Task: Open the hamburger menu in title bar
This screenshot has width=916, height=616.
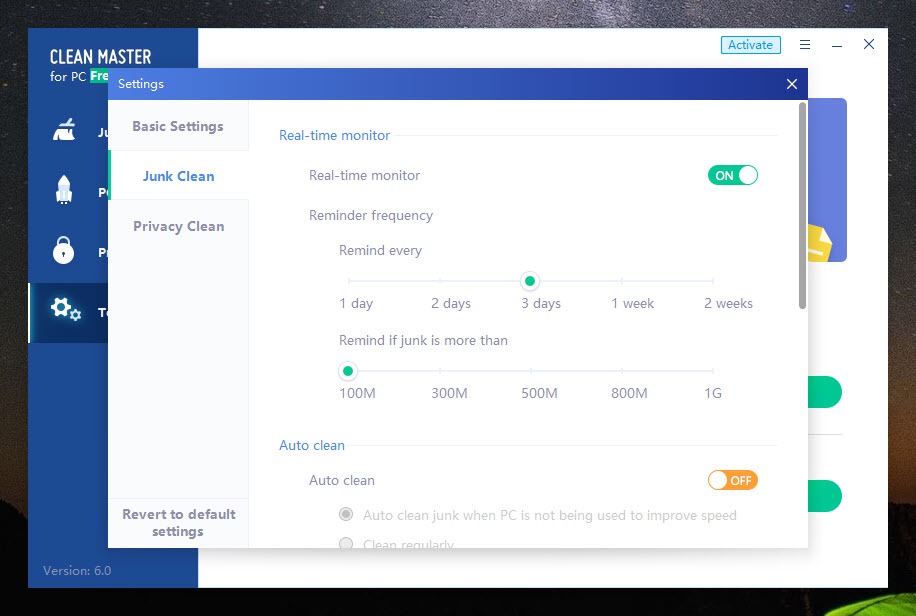Action: click(x=805, y=45)
